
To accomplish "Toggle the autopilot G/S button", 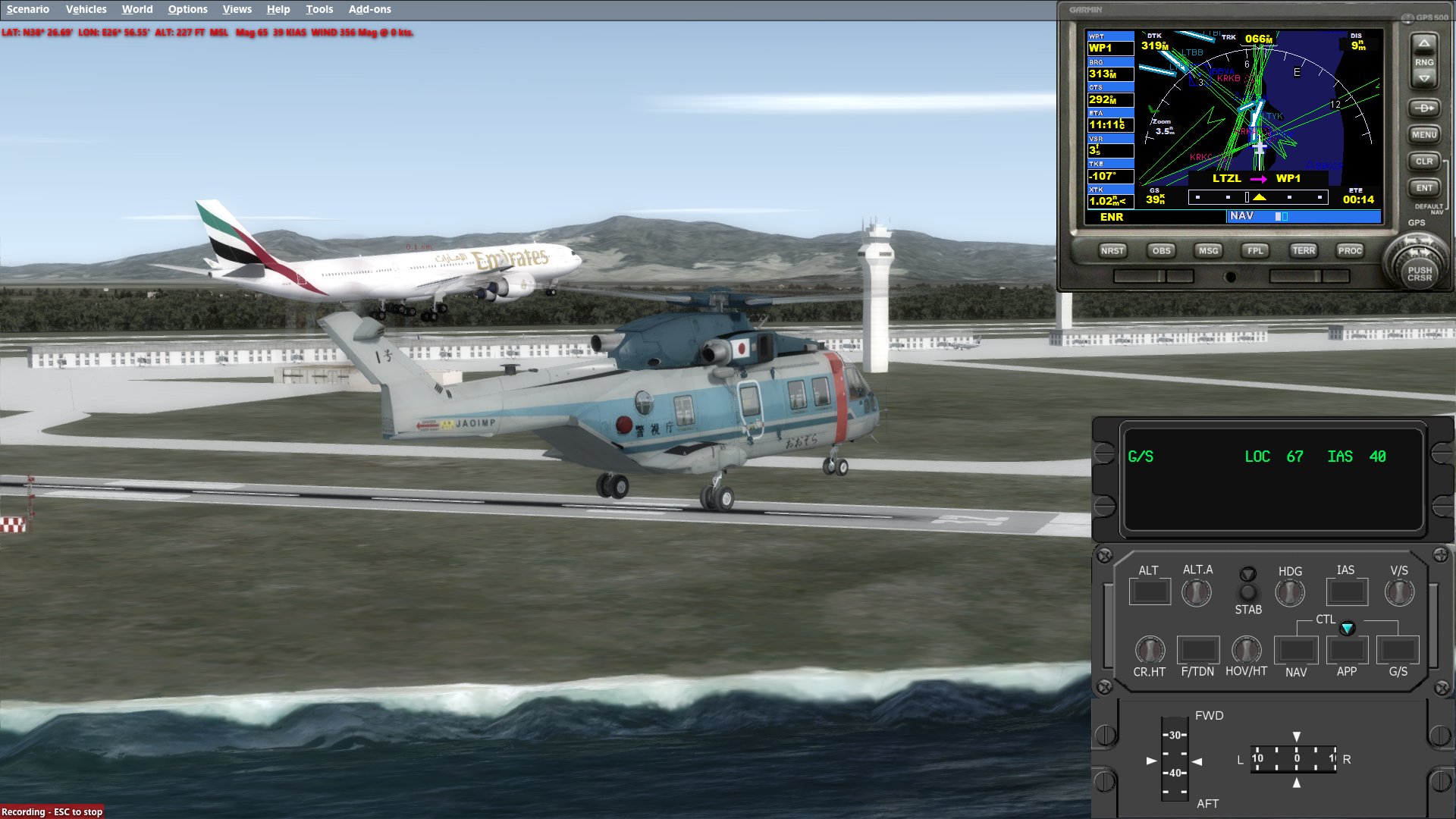I will 1398,650.
